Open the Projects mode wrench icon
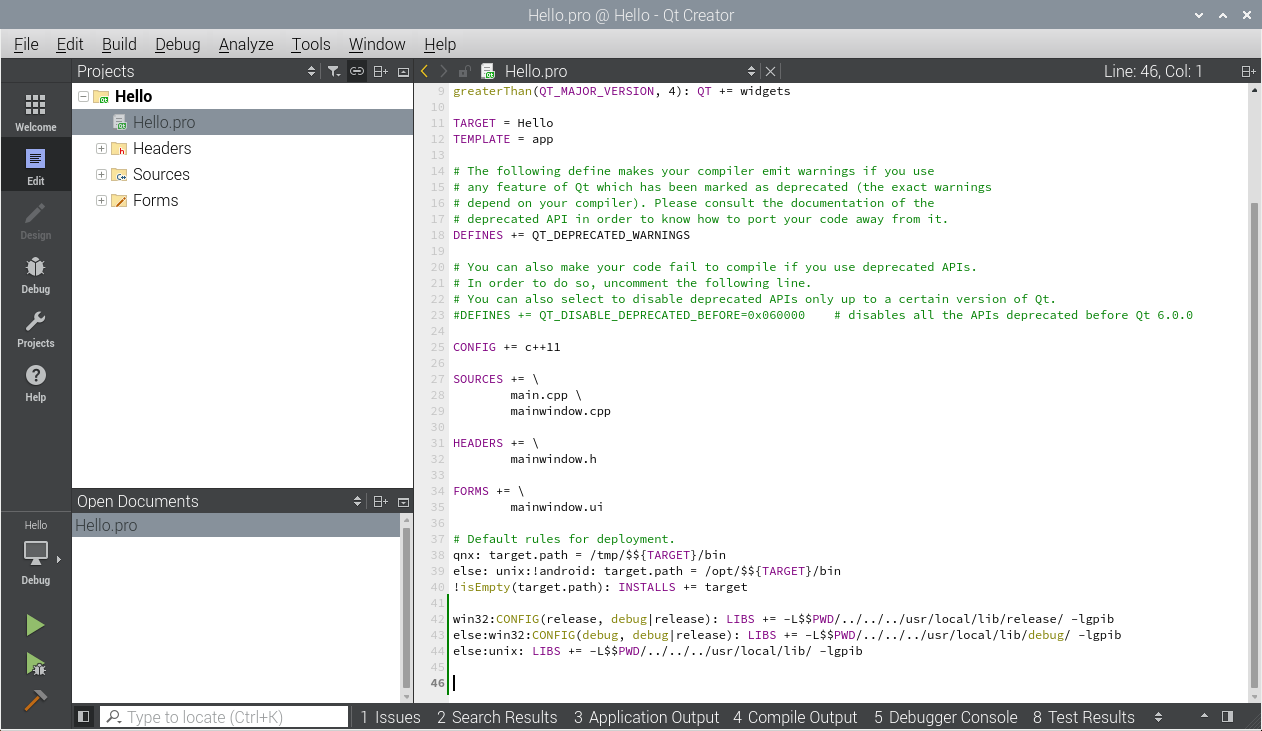Image resolution: width=1262 pixels, height=731 pixels. click(35, 328)
